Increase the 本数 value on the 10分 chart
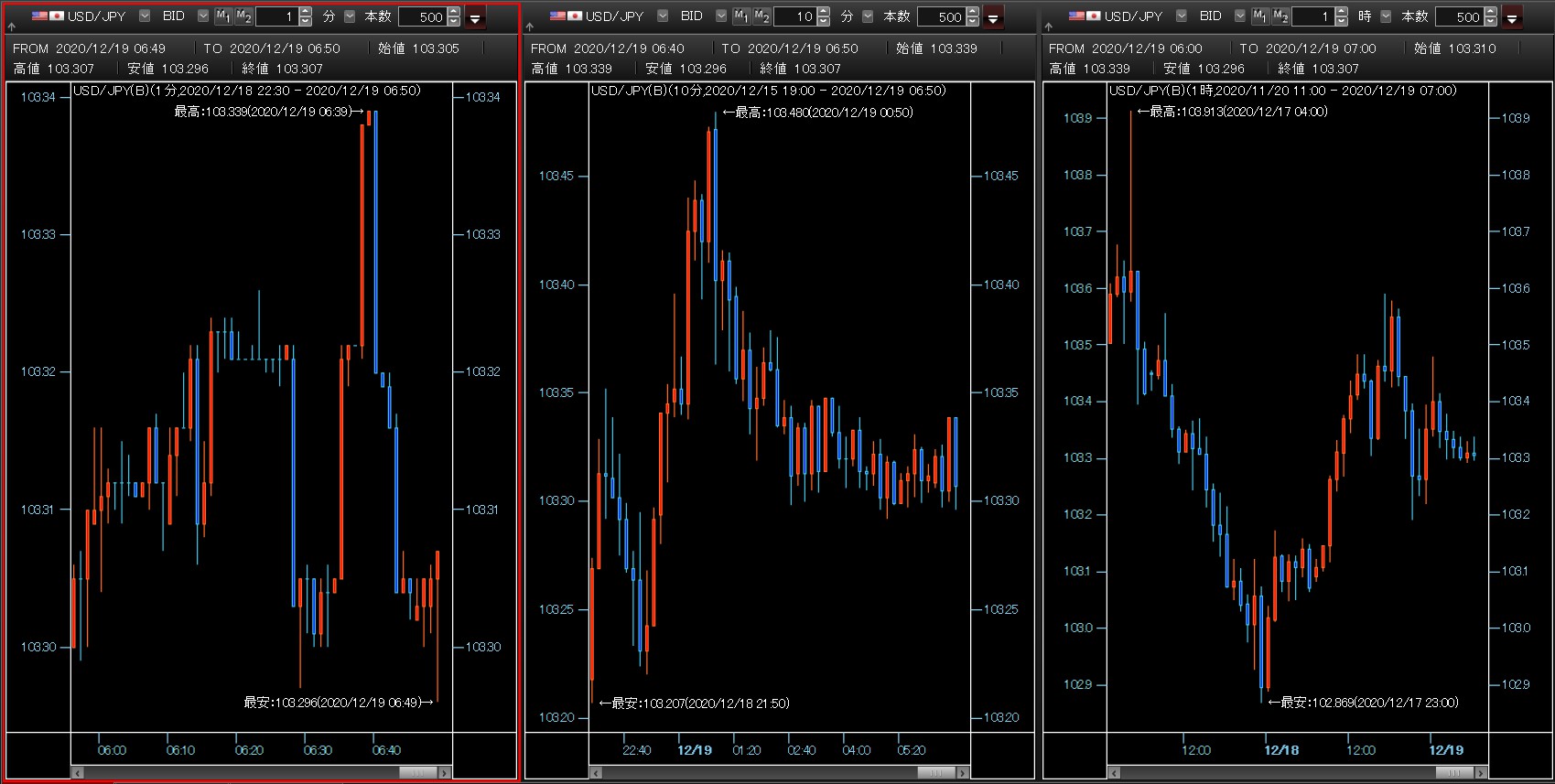The image size is (1555, 784). [x=972, y=12]
